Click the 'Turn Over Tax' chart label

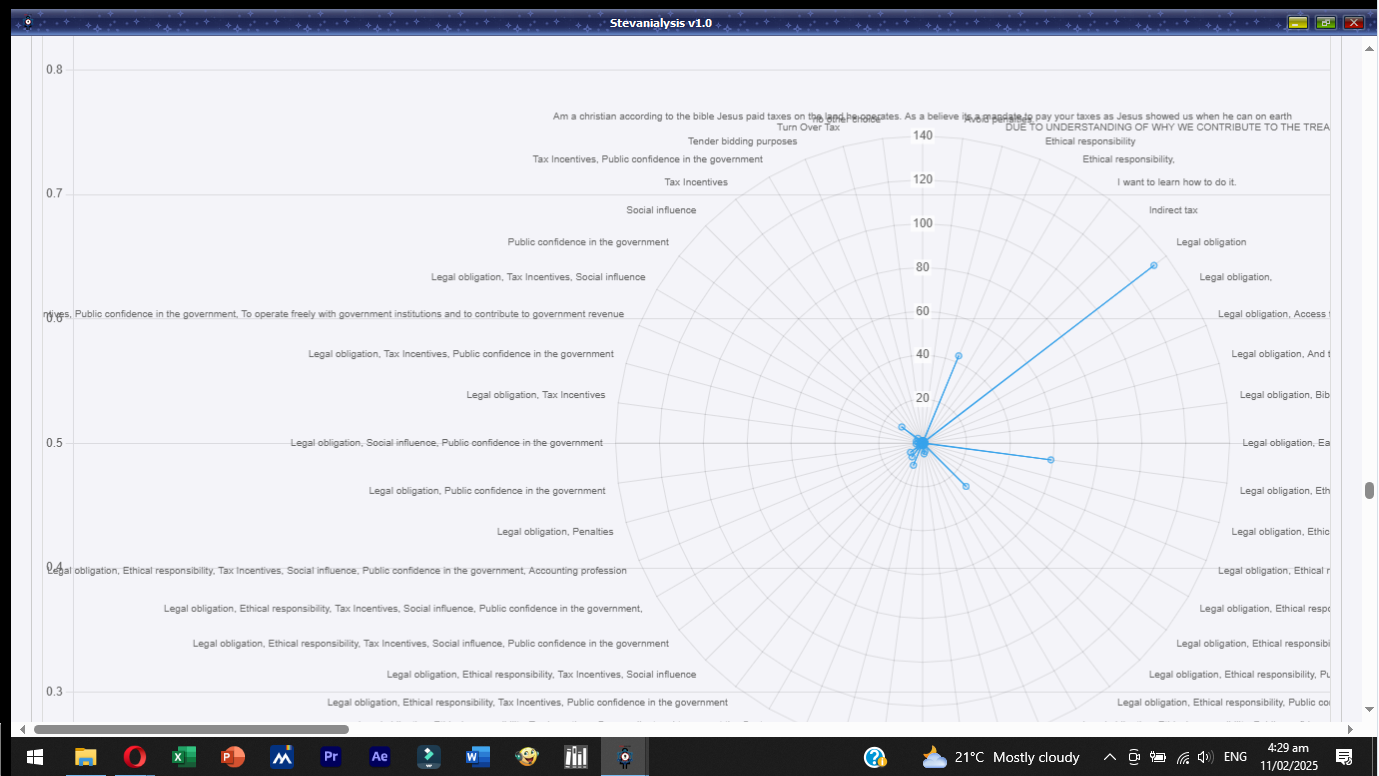pos(809,127)
